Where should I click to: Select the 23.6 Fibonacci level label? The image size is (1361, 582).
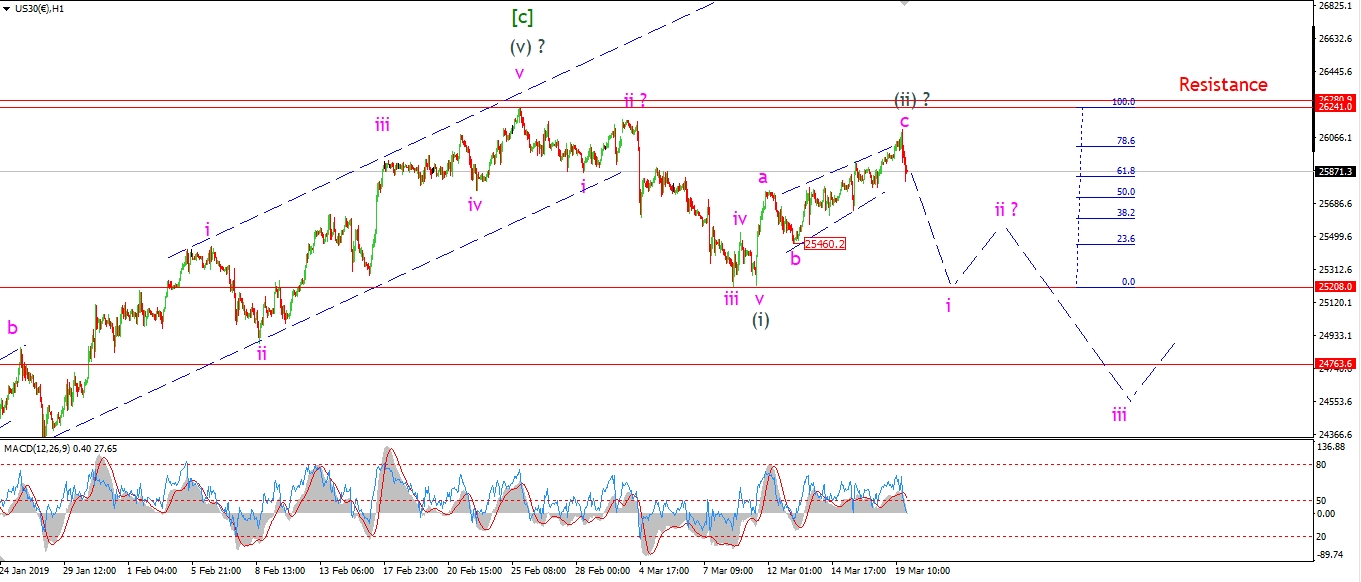(1126, 239)
